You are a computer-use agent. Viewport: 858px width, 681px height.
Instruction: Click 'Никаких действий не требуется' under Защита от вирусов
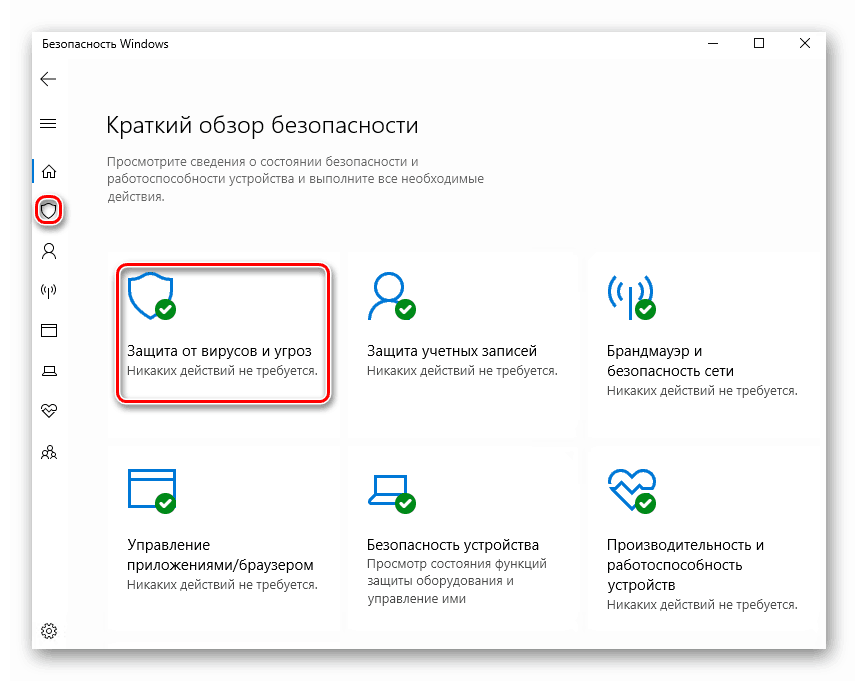(x=222, y=371)
